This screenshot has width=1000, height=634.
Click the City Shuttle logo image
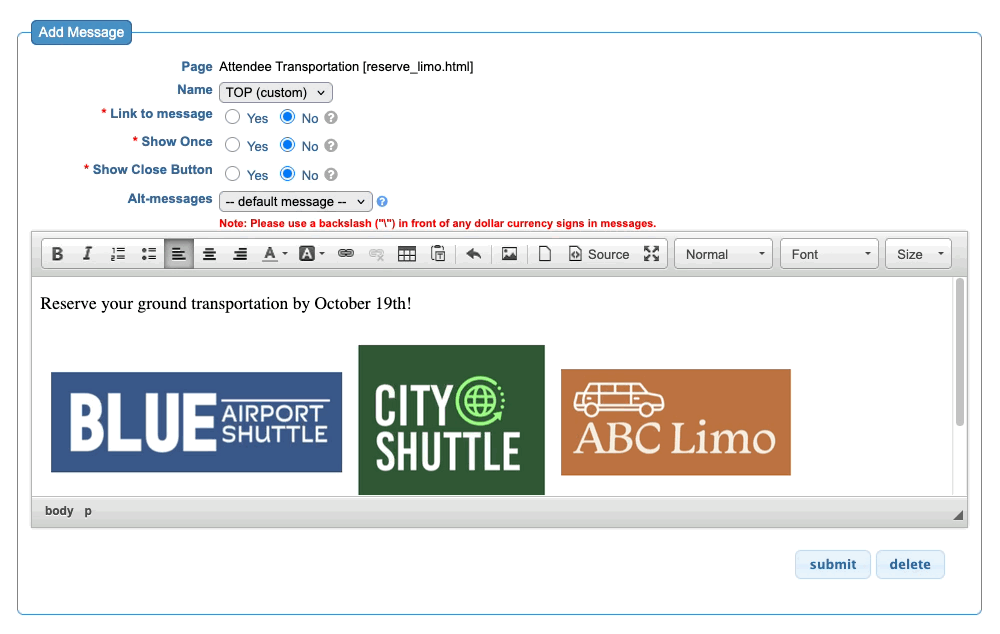[x=452, y=420]
